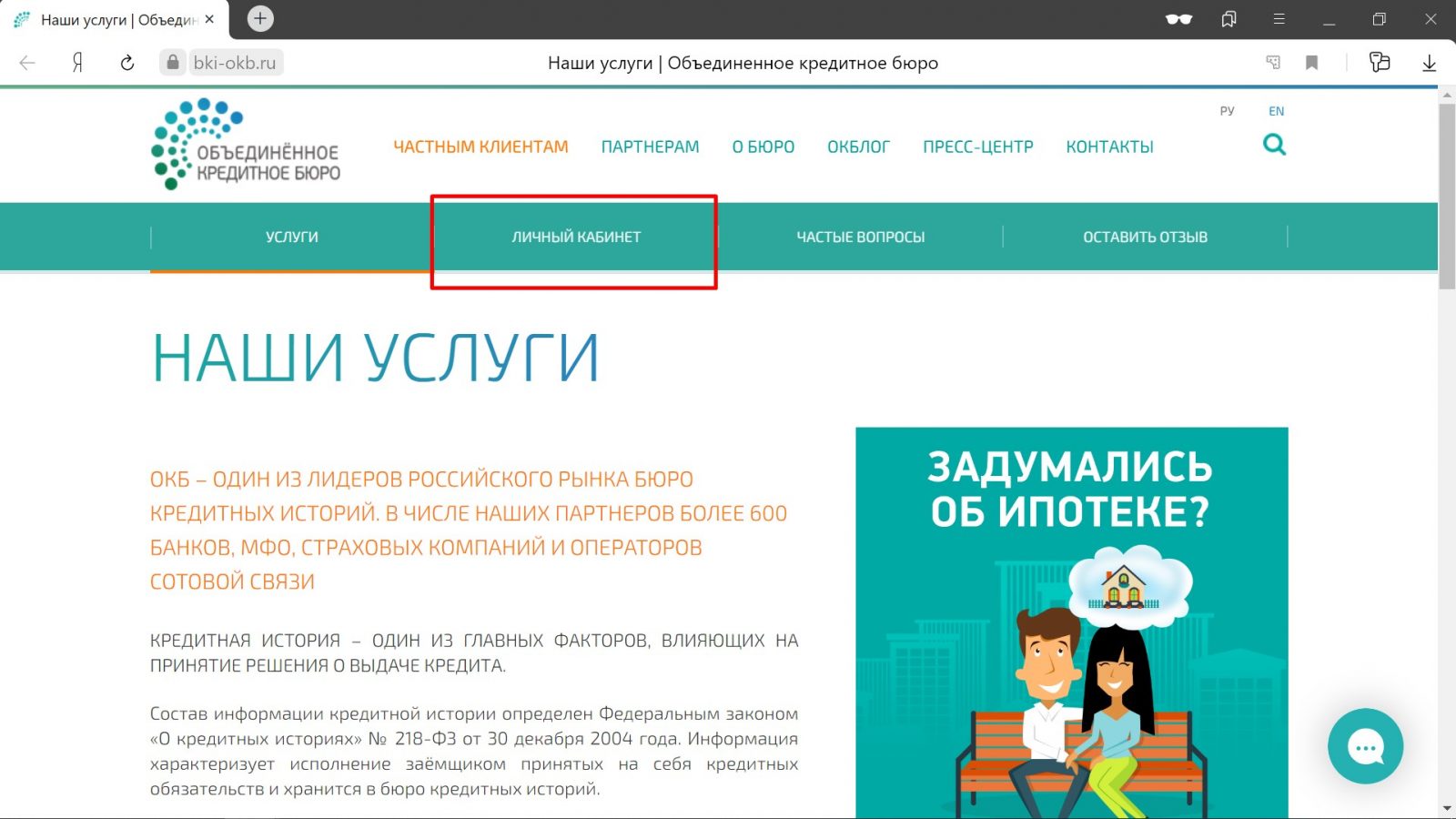Click "Оставить отзыв" in the teal bar
Viewport: 1456px width, 819px height.
(1145, 237)
